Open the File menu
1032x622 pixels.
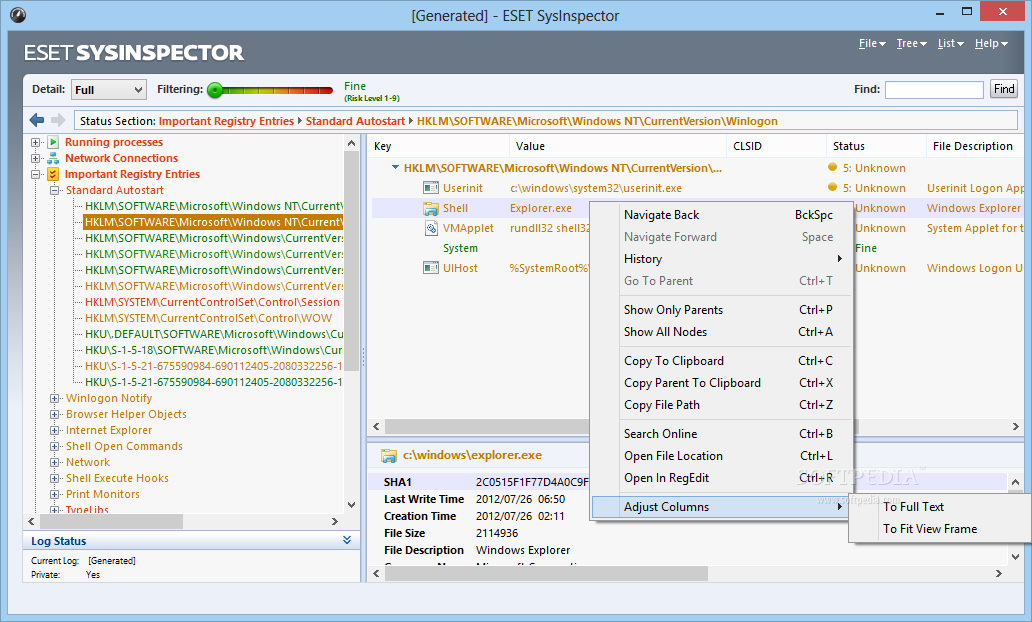pos(872,43)
